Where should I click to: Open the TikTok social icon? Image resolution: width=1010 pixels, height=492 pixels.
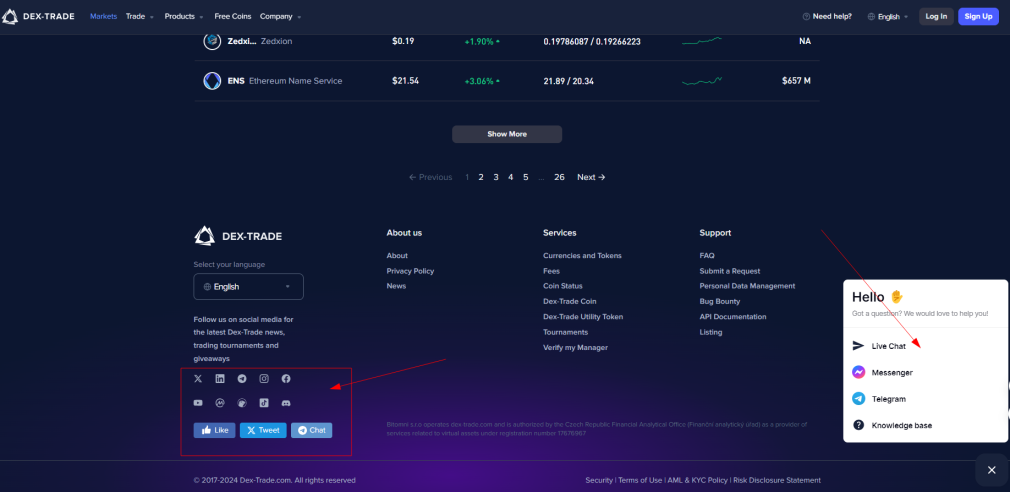[264, 402]
